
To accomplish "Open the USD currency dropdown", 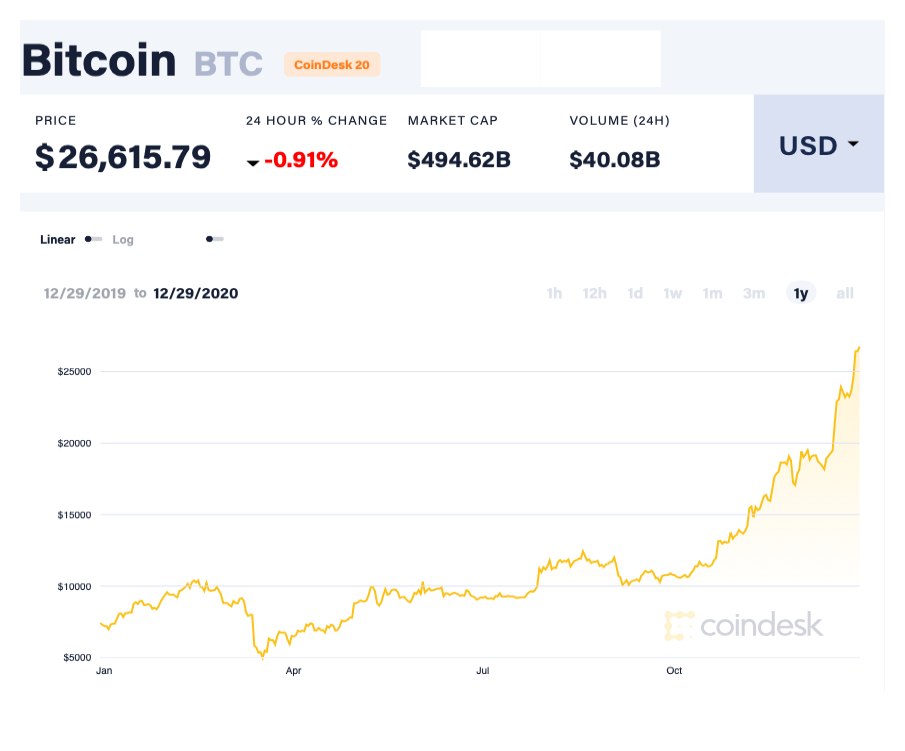I will (818, 145).
